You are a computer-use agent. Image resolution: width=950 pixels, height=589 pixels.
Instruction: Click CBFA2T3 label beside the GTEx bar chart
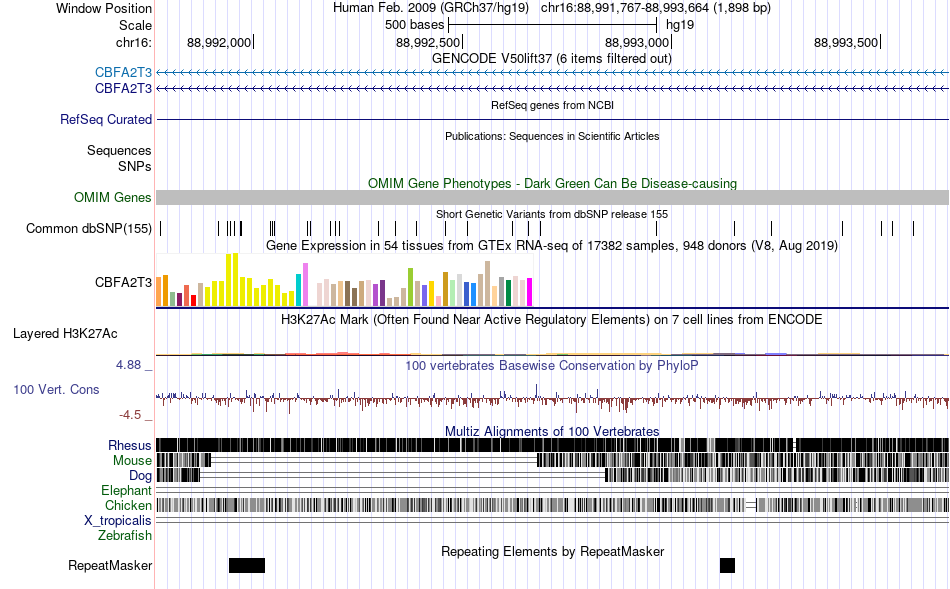[123, 282]
